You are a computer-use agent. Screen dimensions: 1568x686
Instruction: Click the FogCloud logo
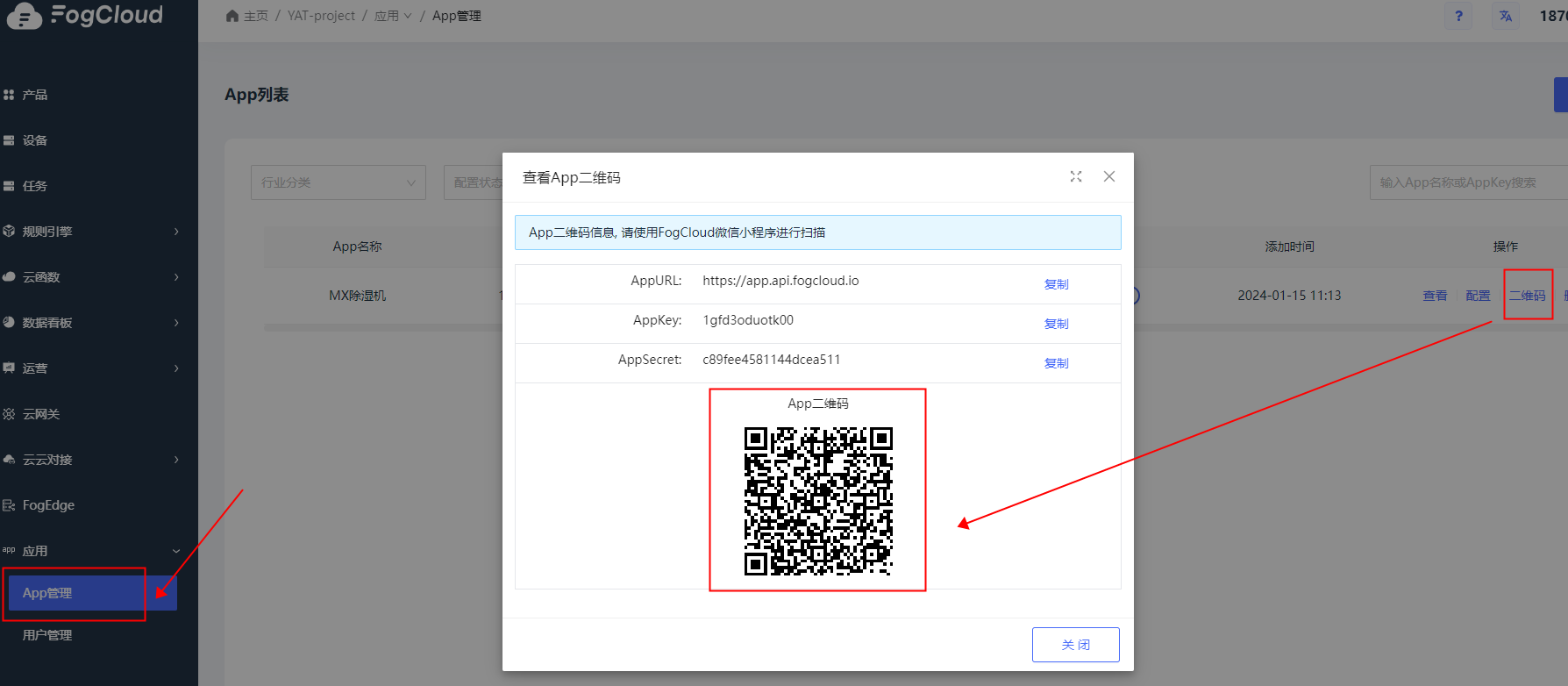click(x=85, y=16)
